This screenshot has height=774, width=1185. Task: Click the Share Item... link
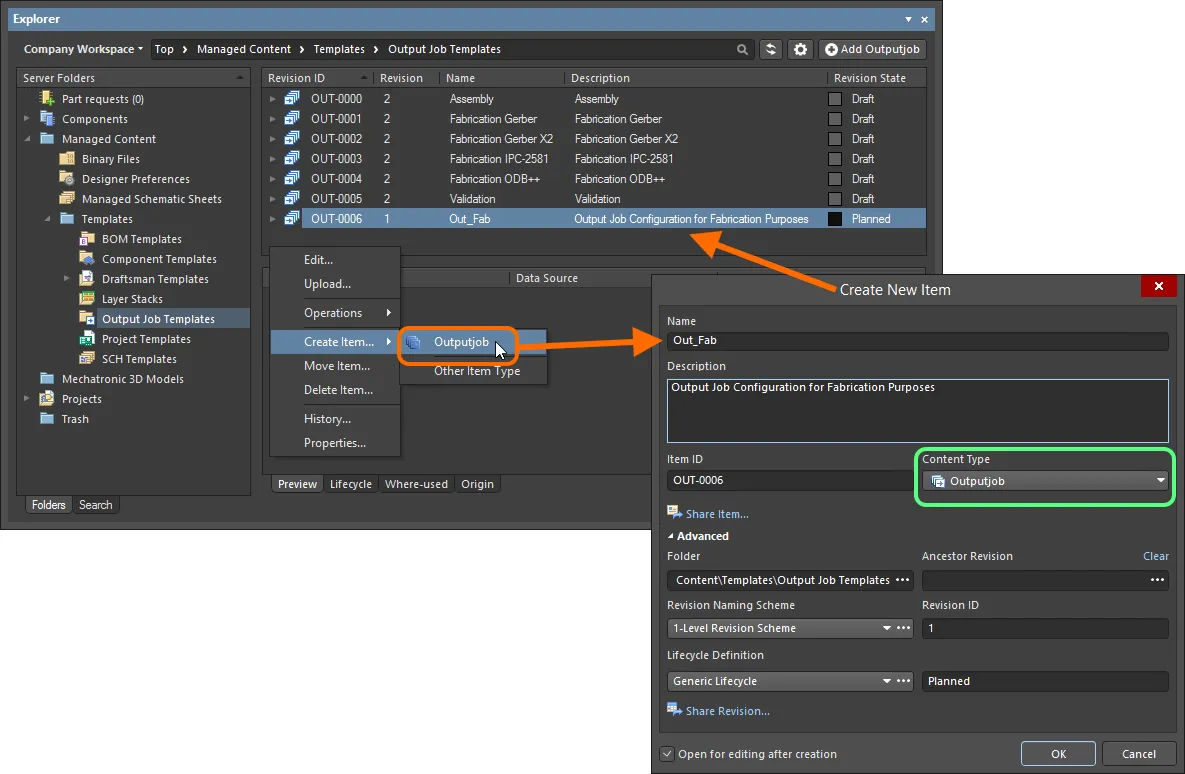pyautogui.click(x=717, y=514)
